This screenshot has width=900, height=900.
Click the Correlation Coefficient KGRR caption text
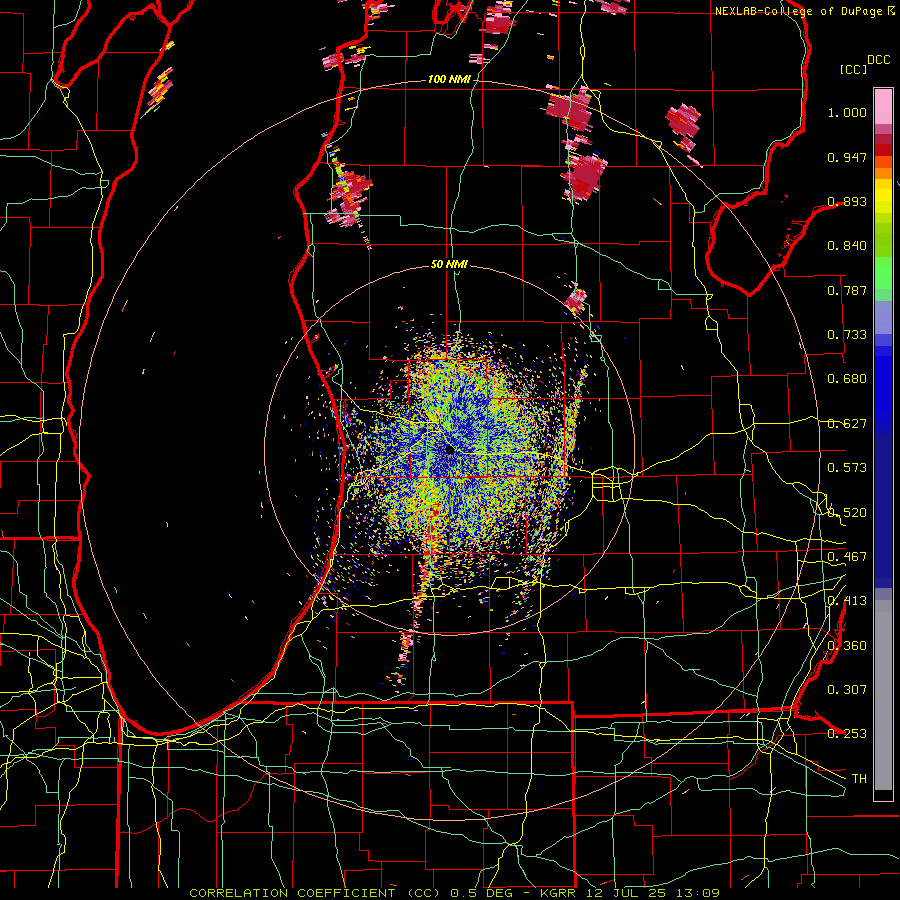click(454, 893)
